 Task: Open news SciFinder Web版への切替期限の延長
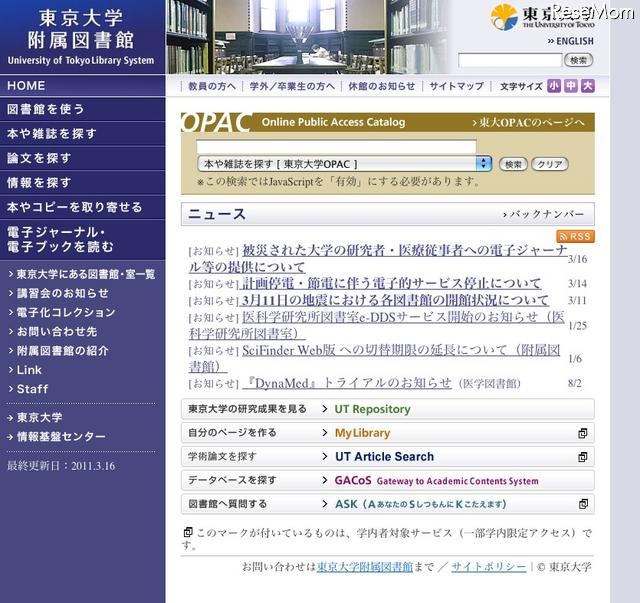pyautogui.click(x=374, y=358)
